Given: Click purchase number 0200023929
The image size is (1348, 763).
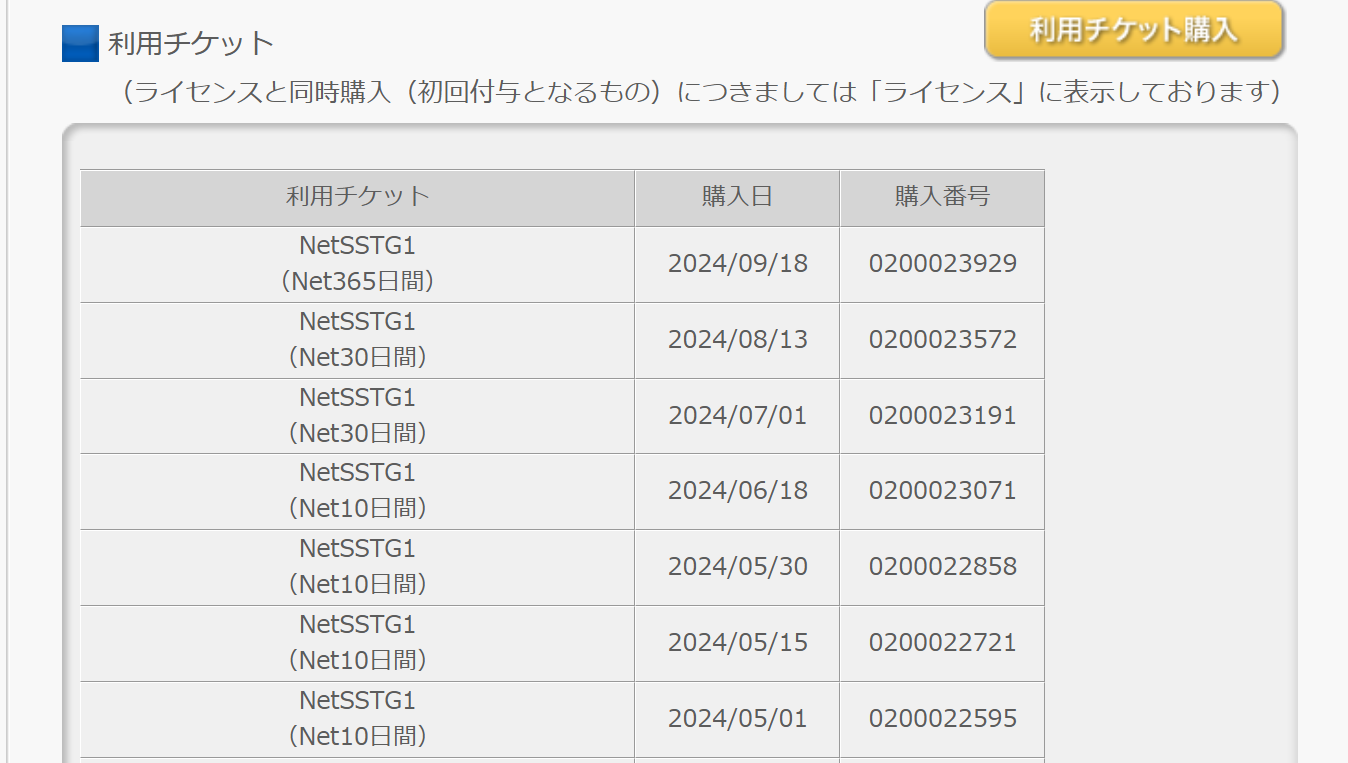Looking at the screenshot, I should 942,264.
